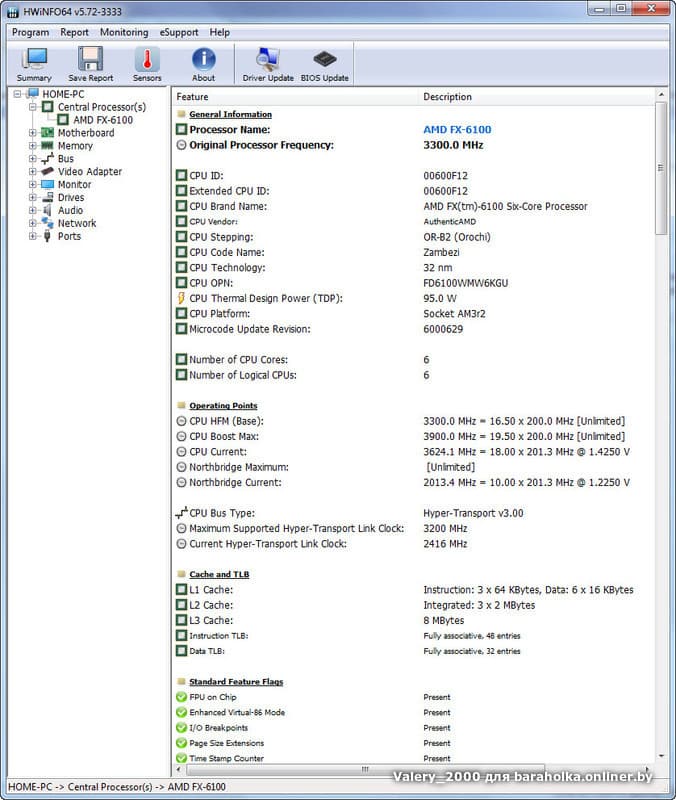Collapse the HOME-PC root node

[x=17, y=94]
